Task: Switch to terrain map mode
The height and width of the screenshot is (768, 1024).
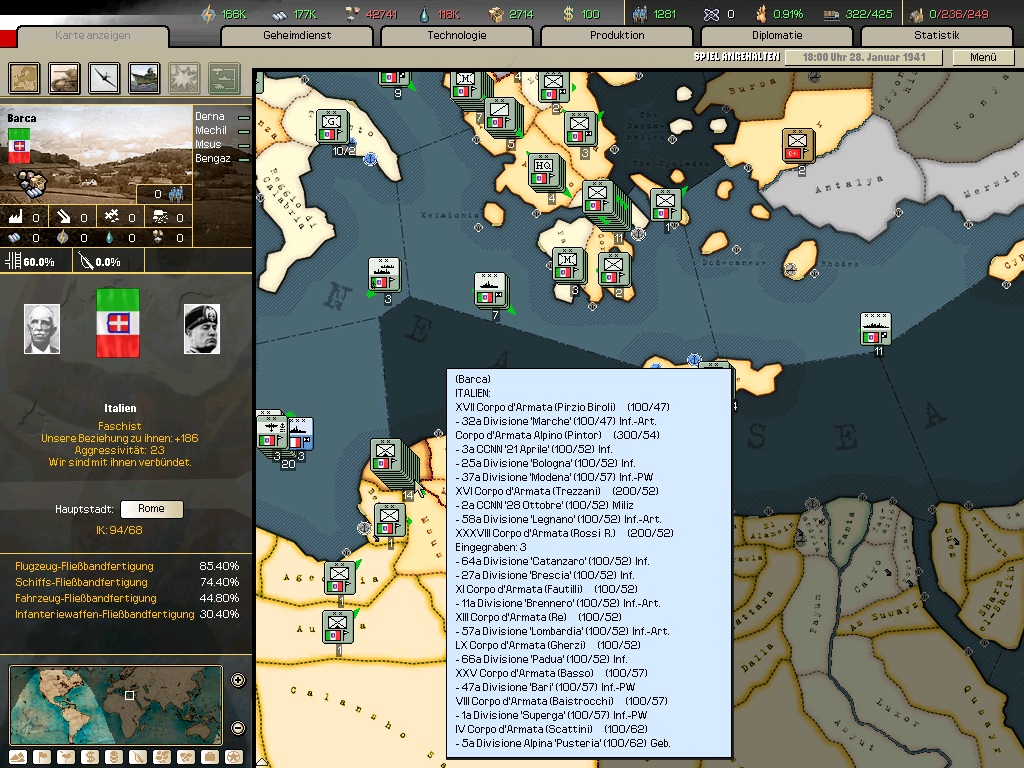Action: click(x=17, y=756)
